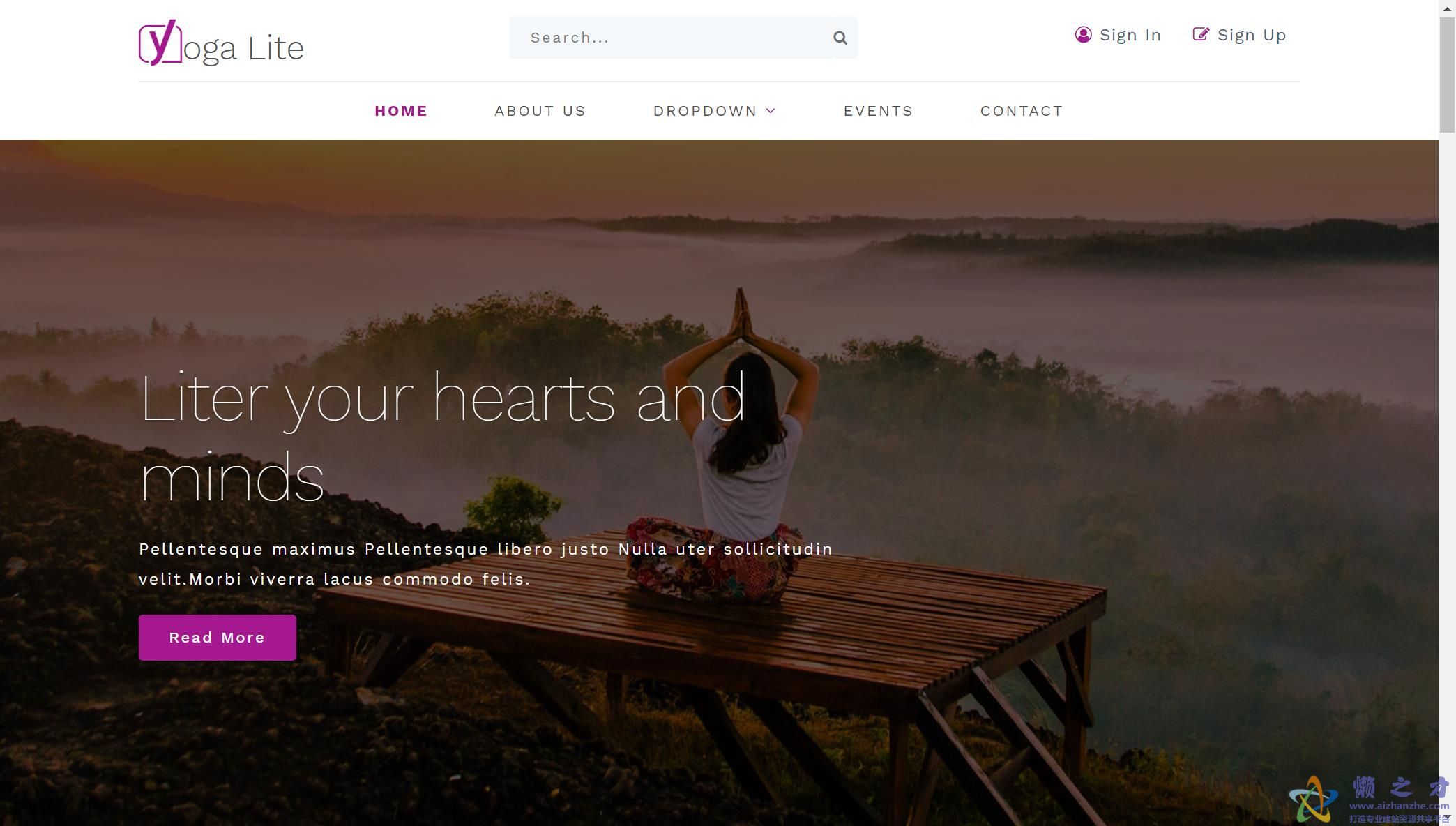The width and height of the screenshot is (1456, 826).
Task: Click the purple Y logo icon
Action: pyautogui.click(x=160, y=43)
